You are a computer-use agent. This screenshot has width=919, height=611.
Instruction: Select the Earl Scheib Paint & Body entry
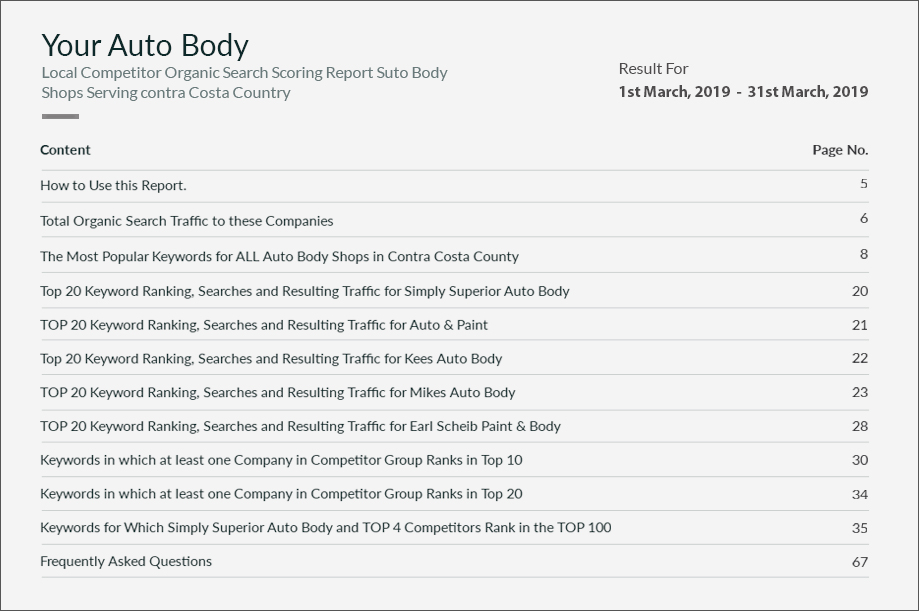[300, 426]
